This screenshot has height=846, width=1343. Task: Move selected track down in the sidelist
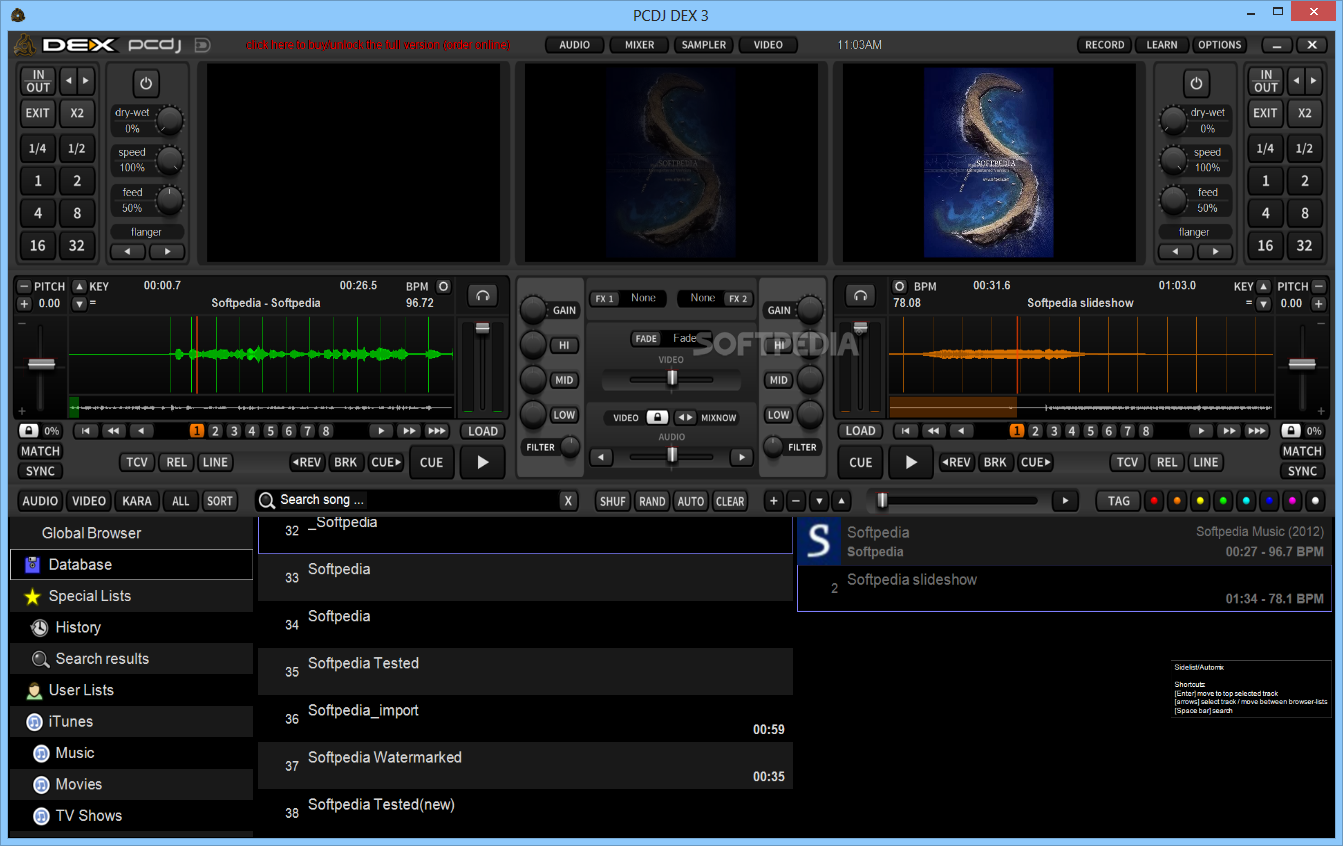click(x=819, y=501)
